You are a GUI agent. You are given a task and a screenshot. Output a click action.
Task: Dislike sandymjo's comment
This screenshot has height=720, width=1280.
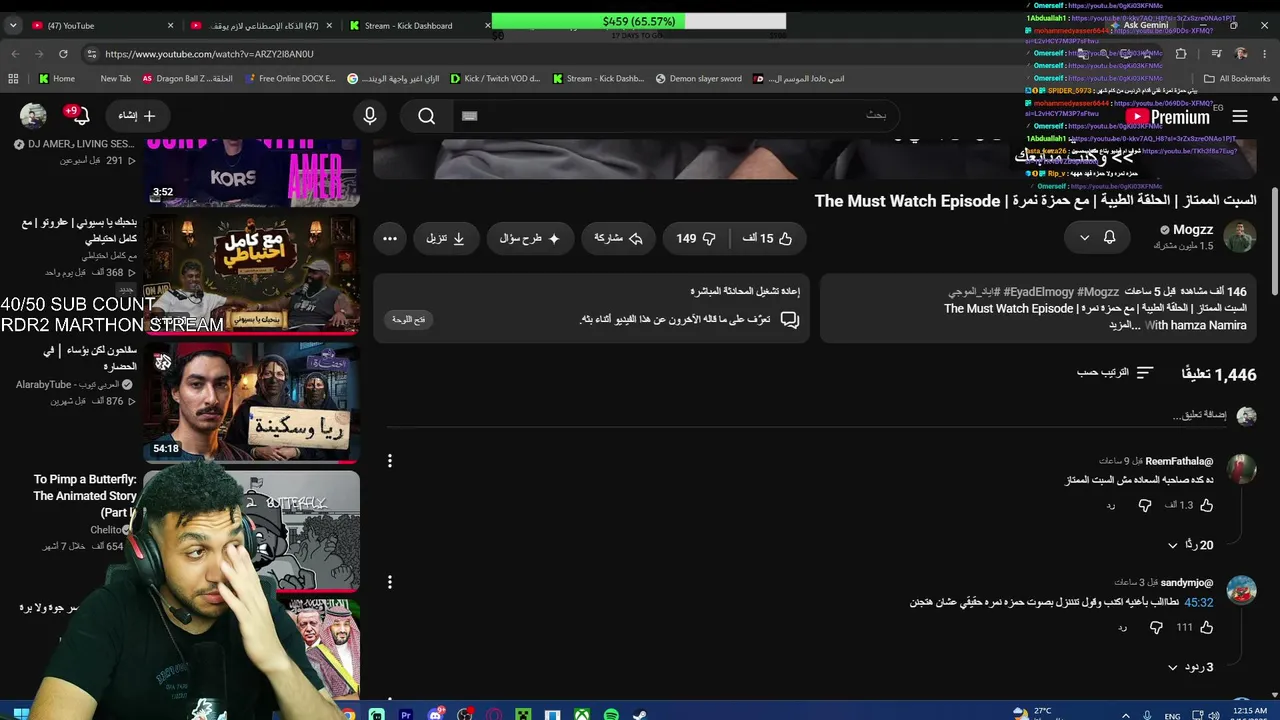coord(1156,627)
